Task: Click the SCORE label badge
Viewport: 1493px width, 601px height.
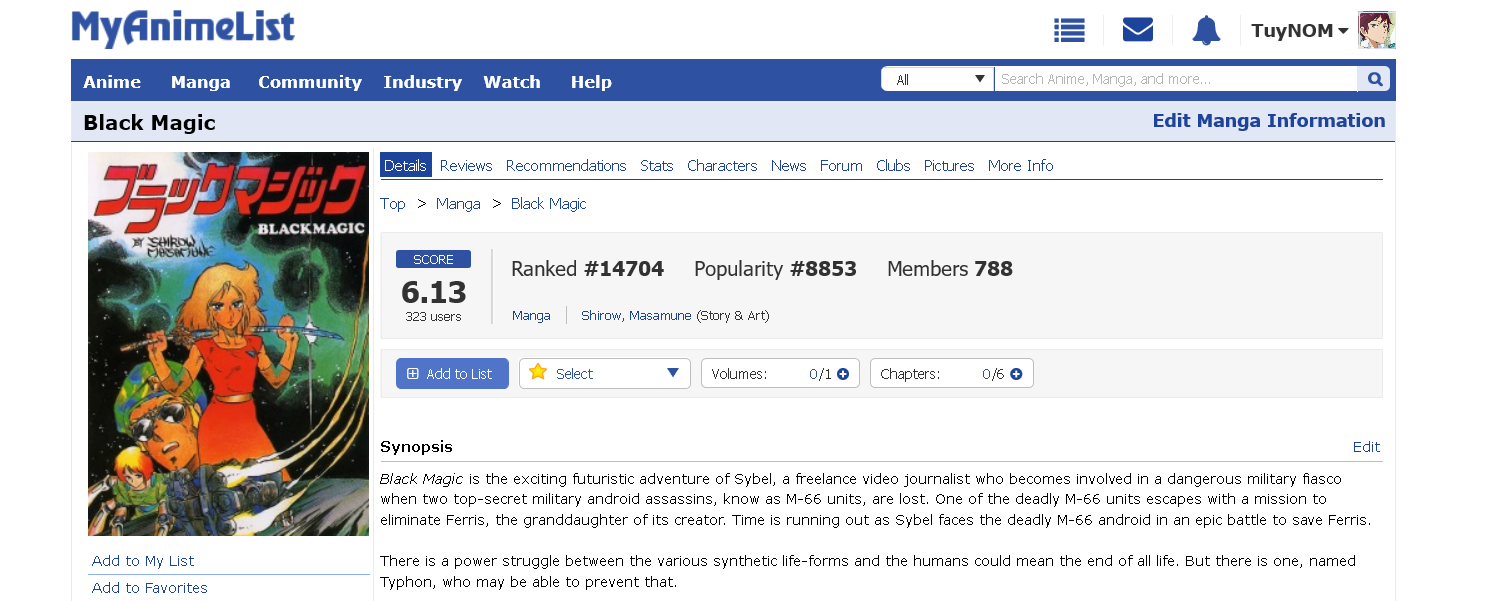Action: [x=433, y=260]
